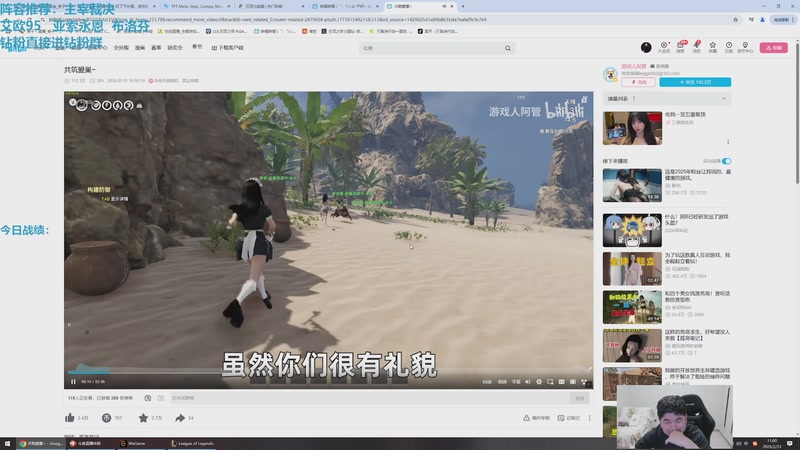Image resolution: width=800 pixels, height=450 pixels.
Task: Open messages icon in header
Action: [x=681, y=47]
